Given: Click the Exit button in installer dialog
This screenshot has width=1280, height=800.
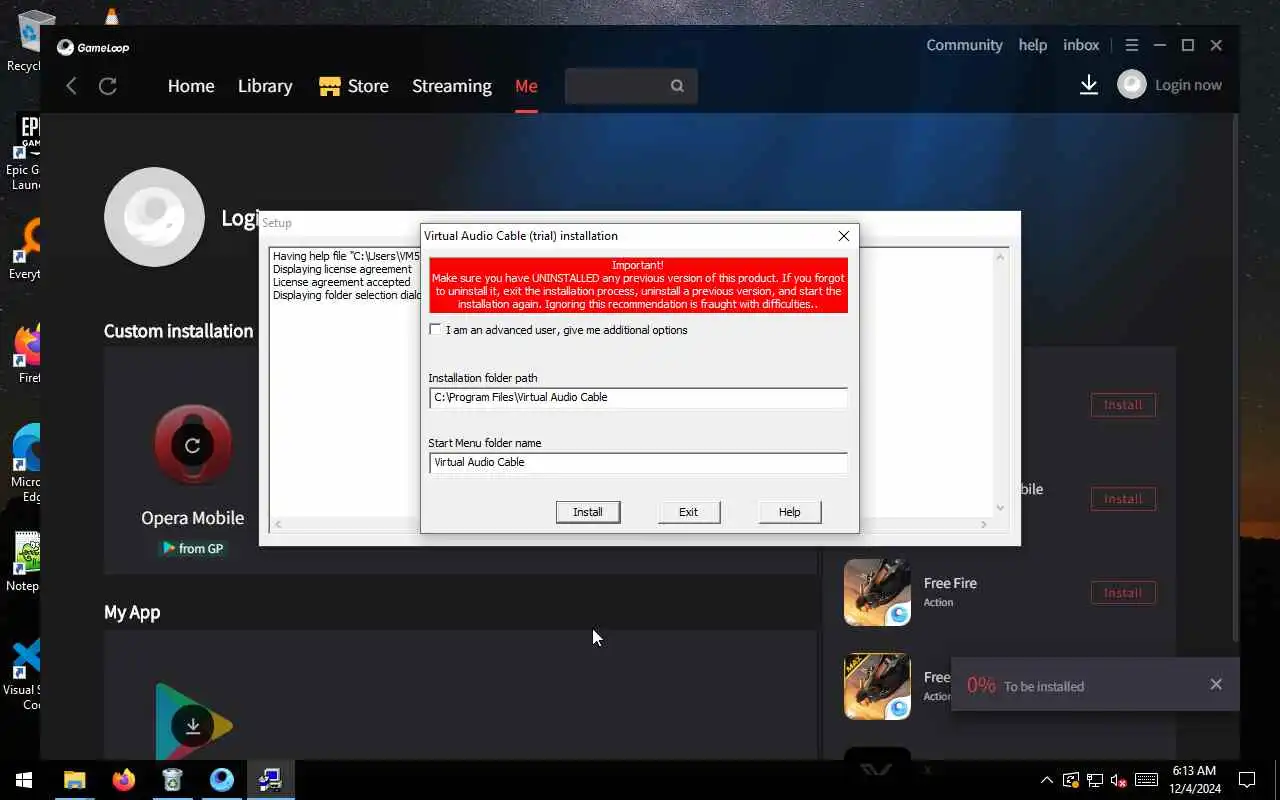Looking at the screenshot, I should (x=689, y=512).
